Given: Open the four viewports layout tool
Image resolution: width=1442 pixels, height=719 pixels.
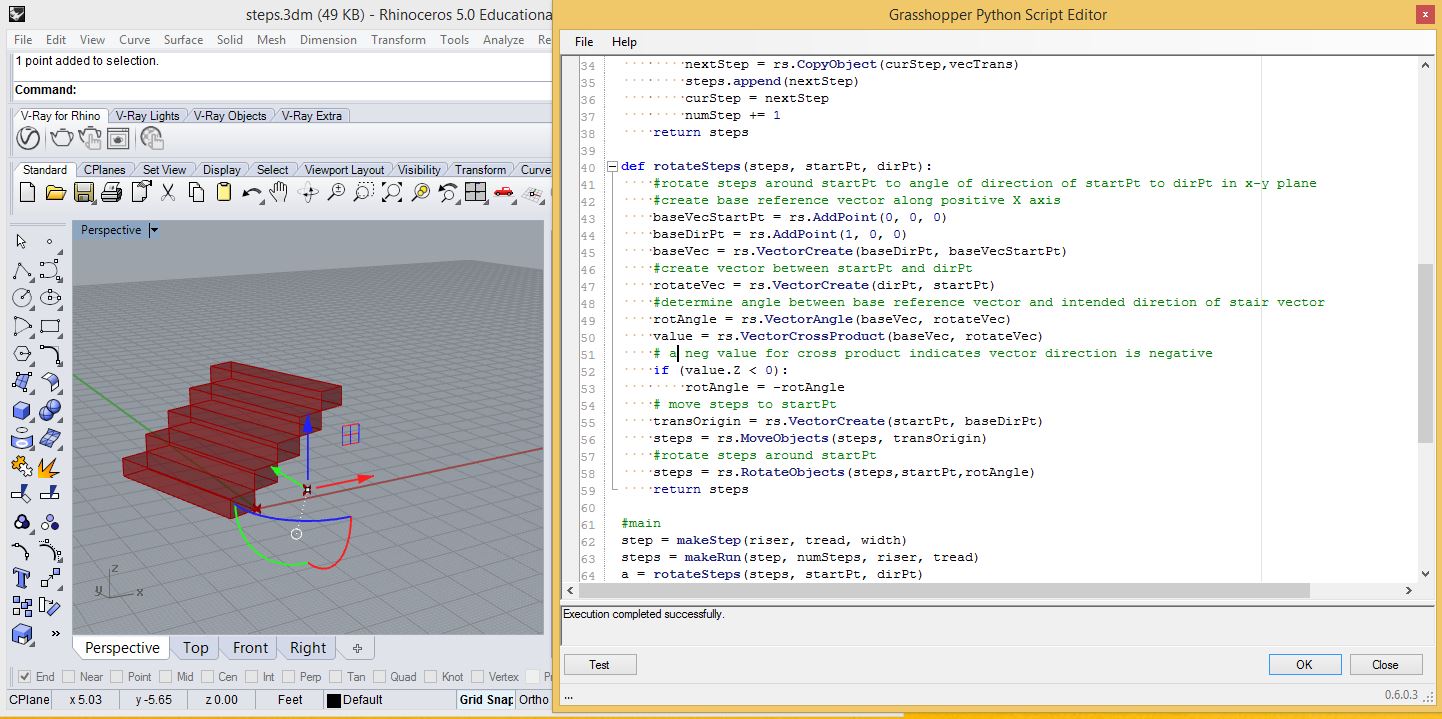Looking at the screenshot, I should [x=476, y=192].
